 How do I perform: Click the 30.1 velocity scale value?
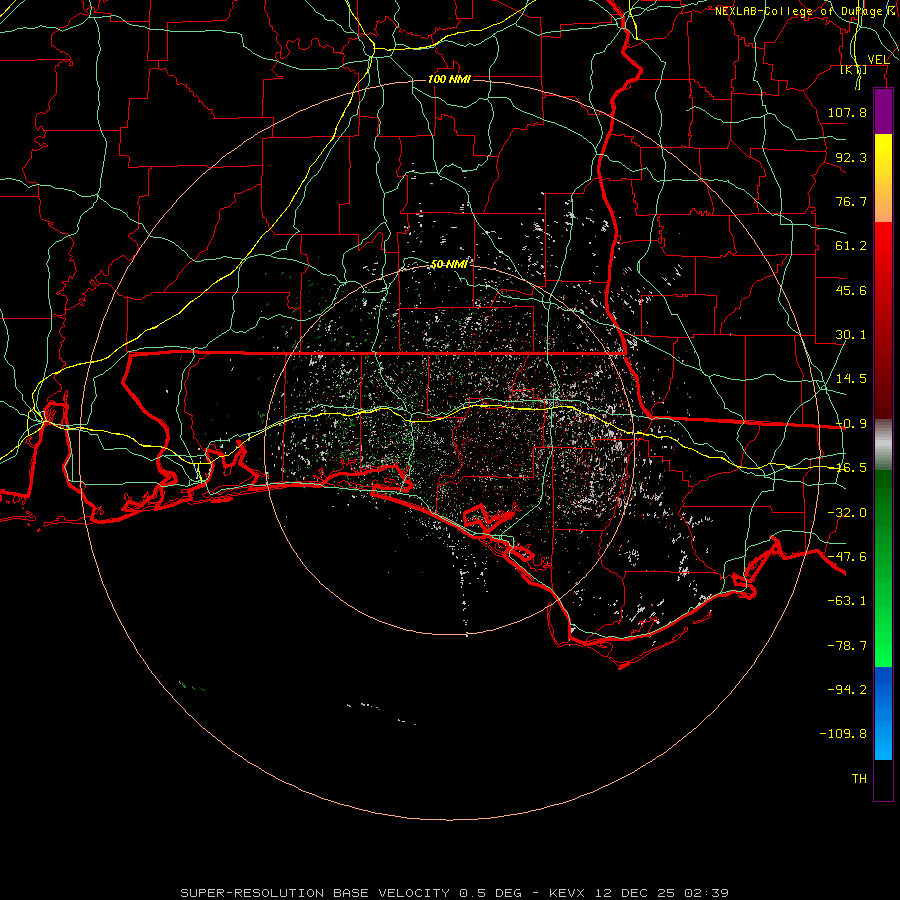click(851, 335)
